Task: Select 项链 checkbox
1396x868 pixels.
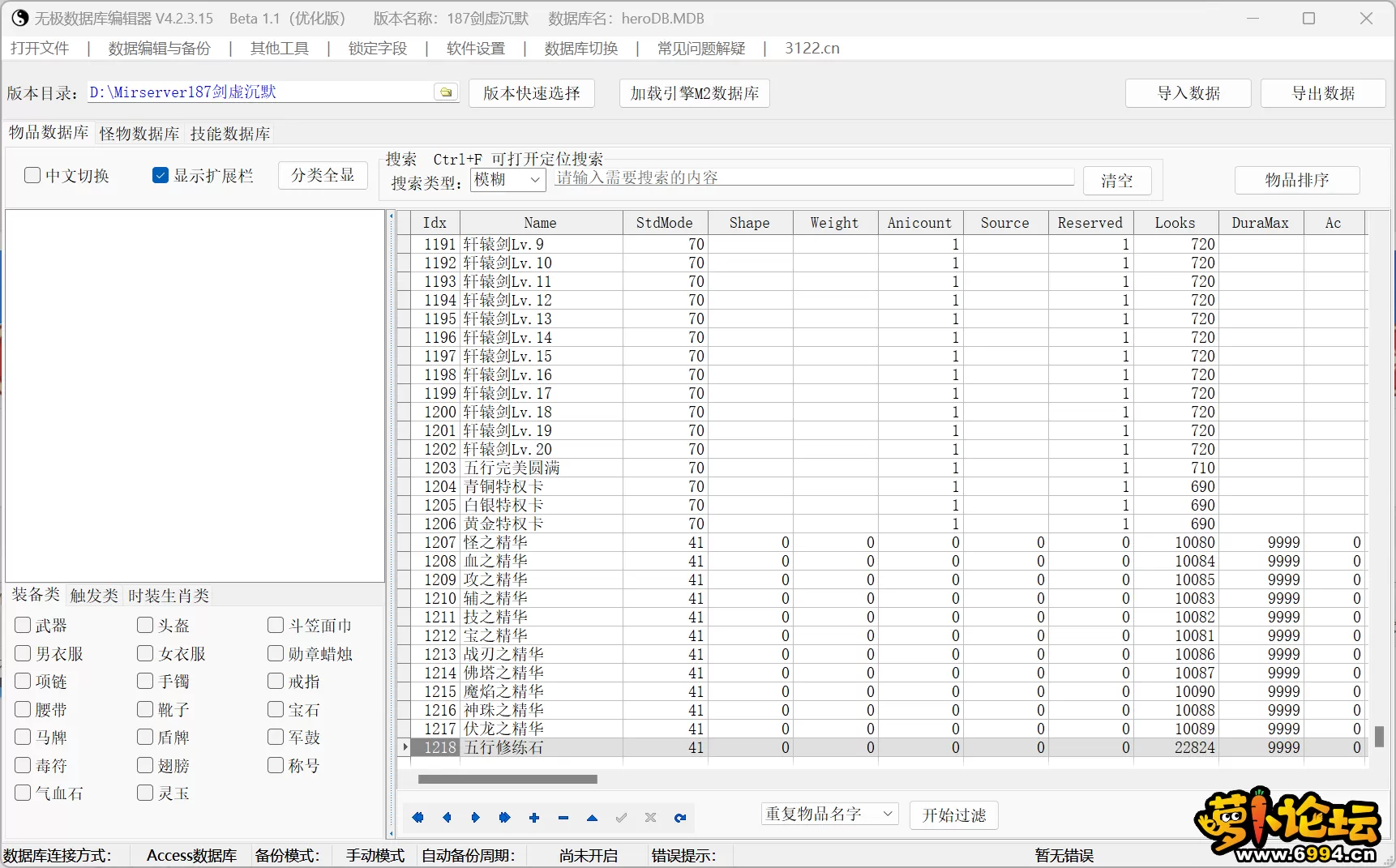Action: (x=23, y=681)
